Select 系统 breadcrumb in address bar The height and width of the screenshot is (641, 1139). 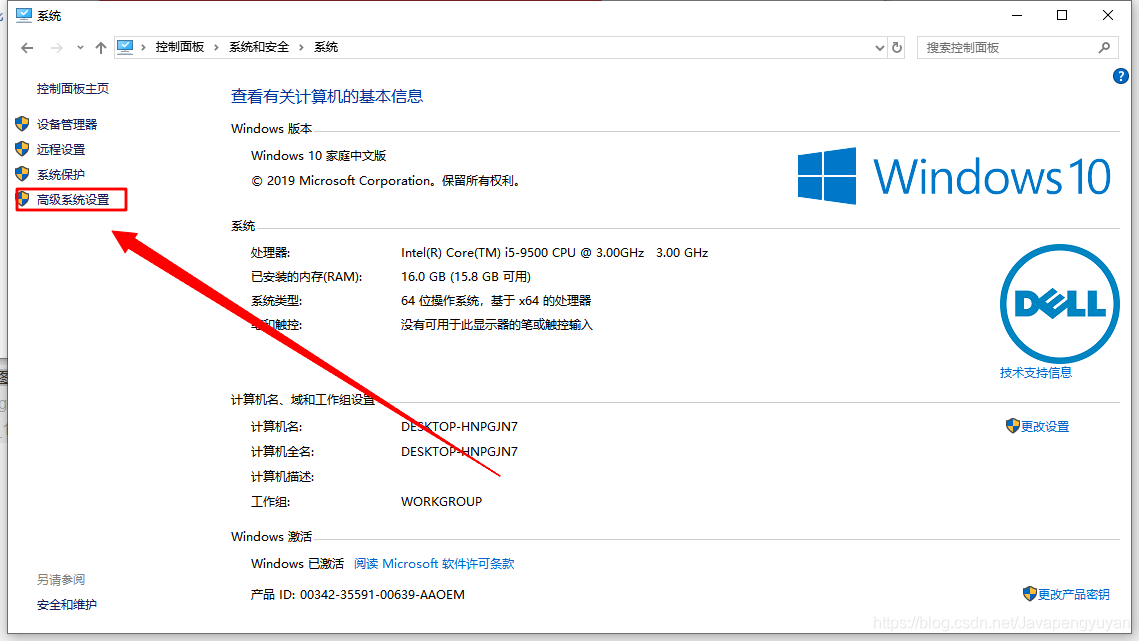325,47
